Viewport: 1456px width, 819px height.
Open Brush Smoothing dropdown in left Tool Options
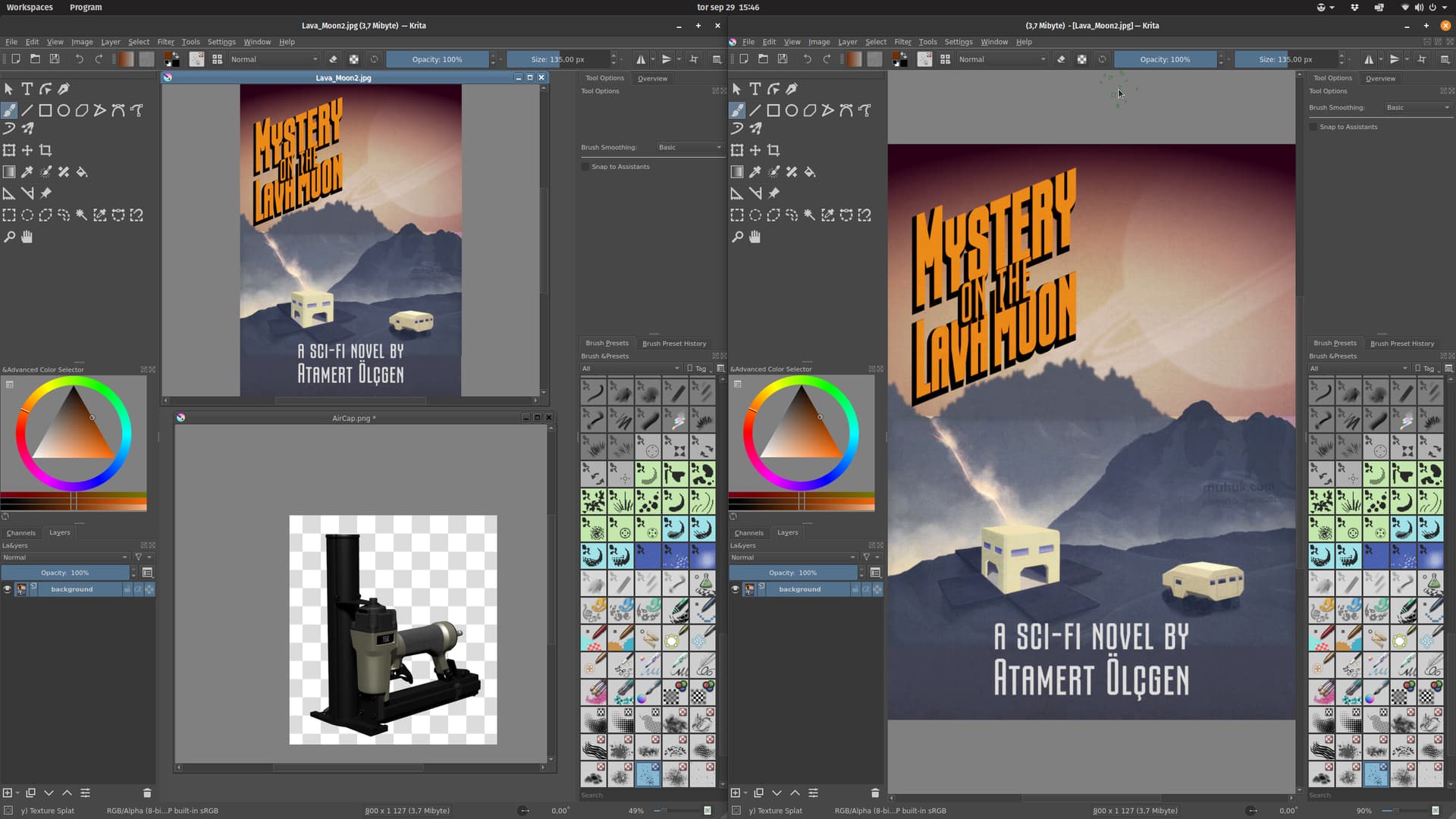689,147
